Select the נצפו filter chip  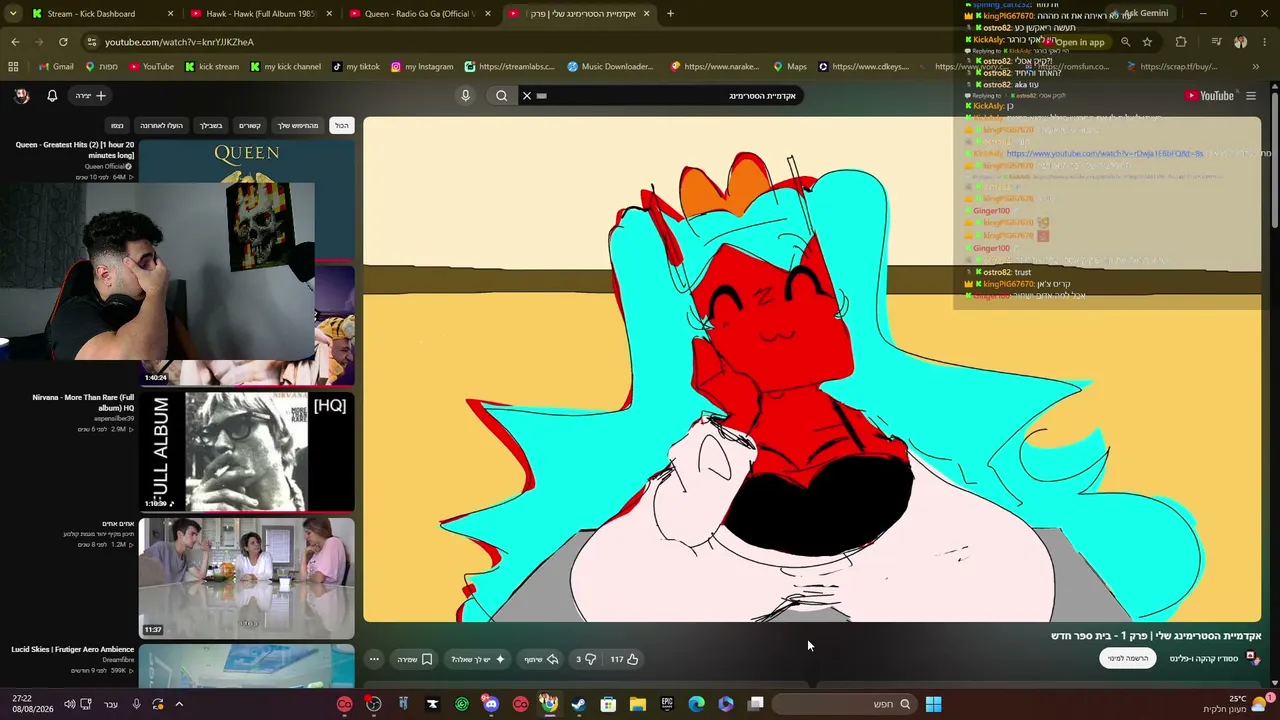(x=117, y=126)
